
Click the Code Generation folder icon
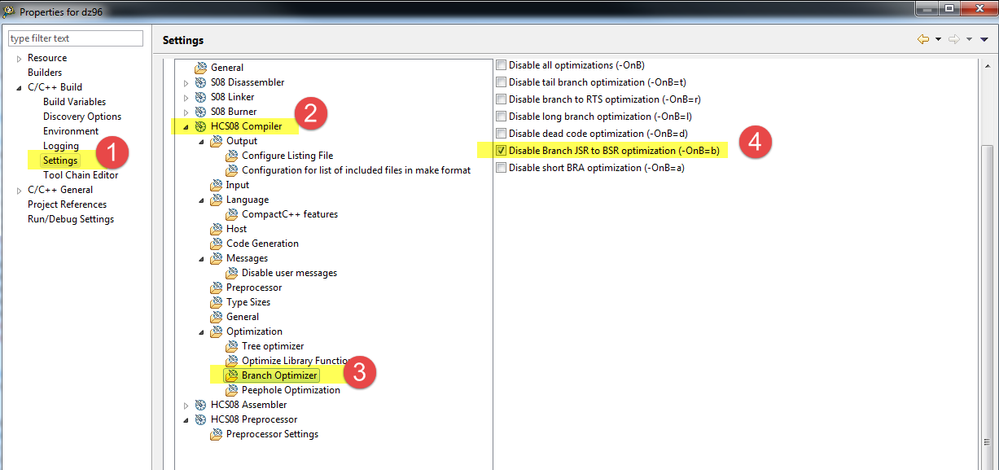(x=217, y=243)
